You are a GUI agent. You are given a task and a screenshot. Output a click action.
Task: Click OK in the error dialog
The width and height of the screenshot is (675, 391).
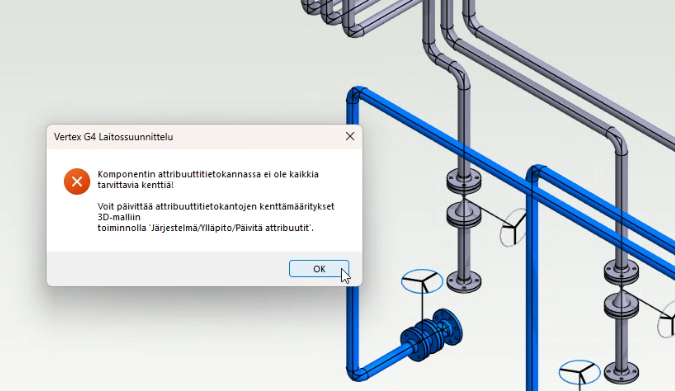coord(319,269)
